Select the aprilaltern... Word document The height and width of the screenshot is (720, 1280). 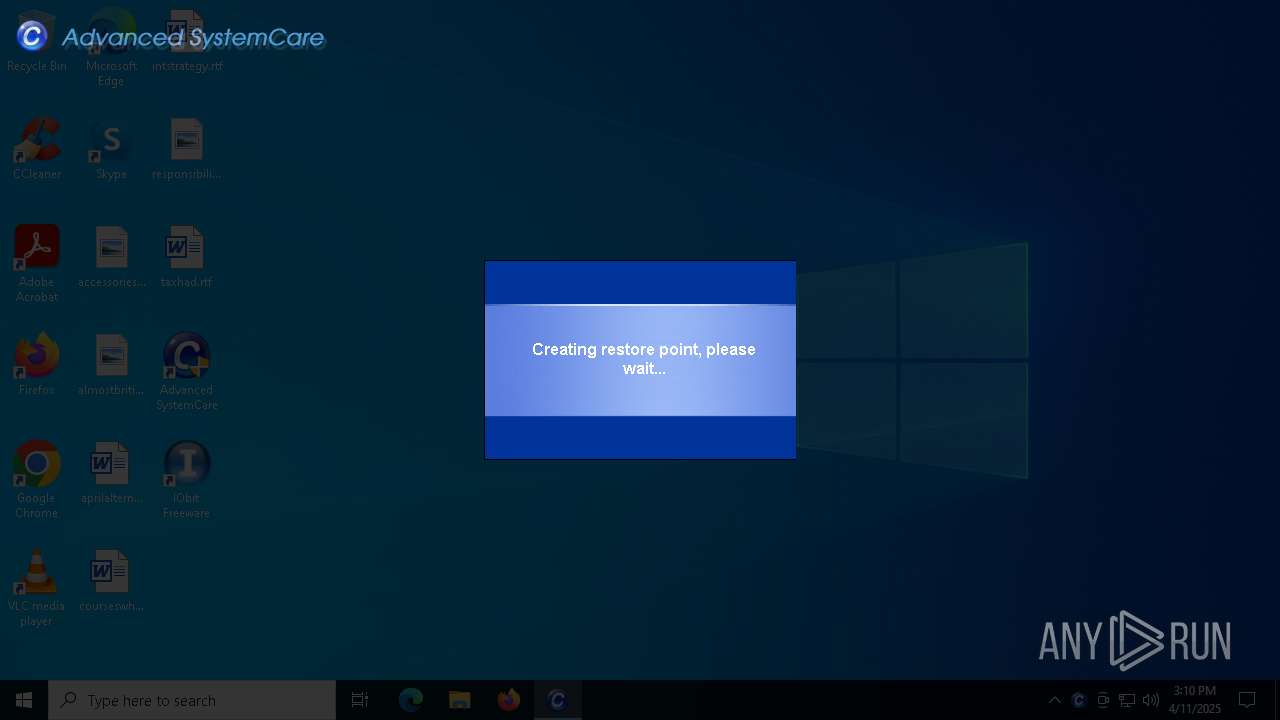click(x=111, y=472)
